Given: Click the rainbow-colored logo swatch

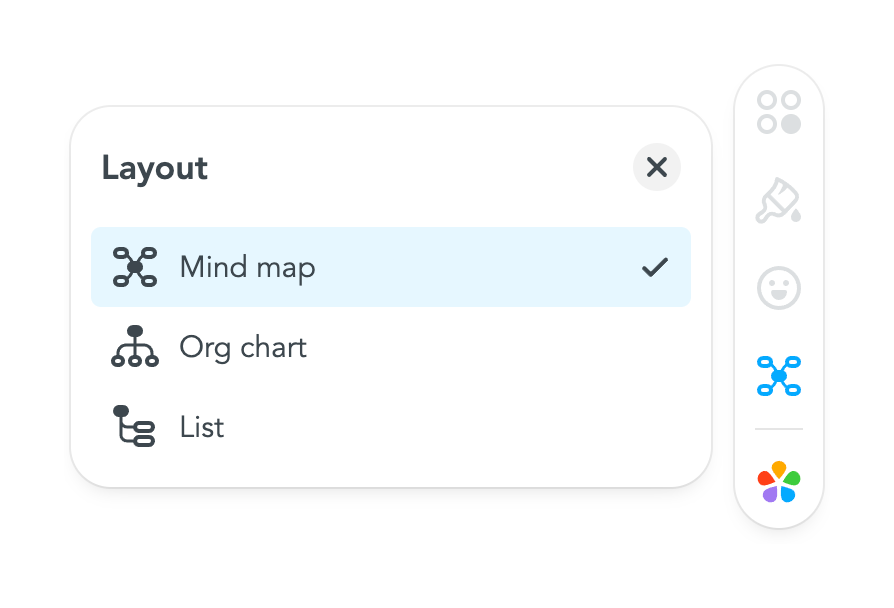Looking at the screenshot, I should click(x=780, y=483).
